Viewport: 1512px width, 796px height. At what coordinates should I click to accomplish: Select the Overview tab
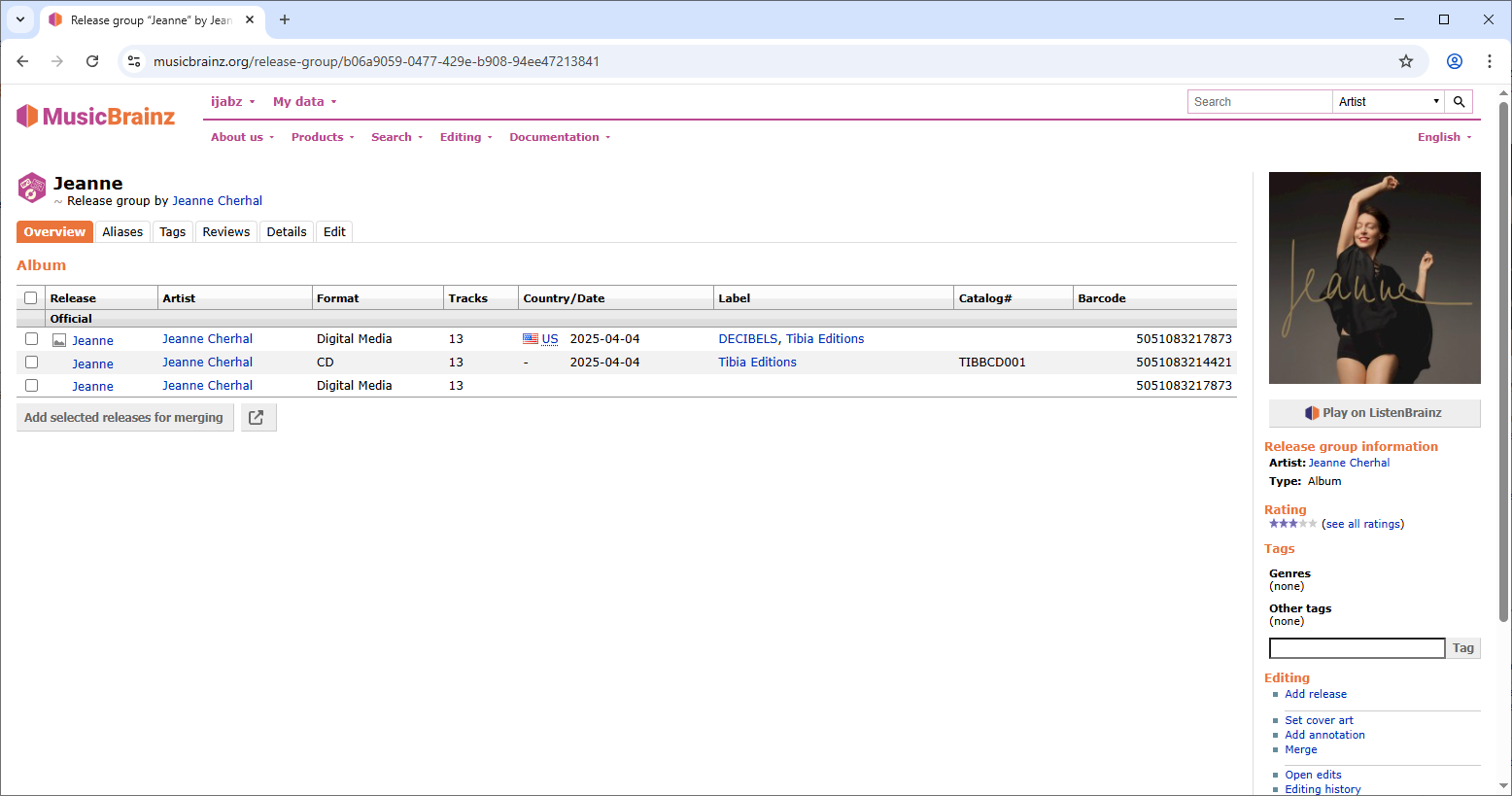(x=54, y=231)
